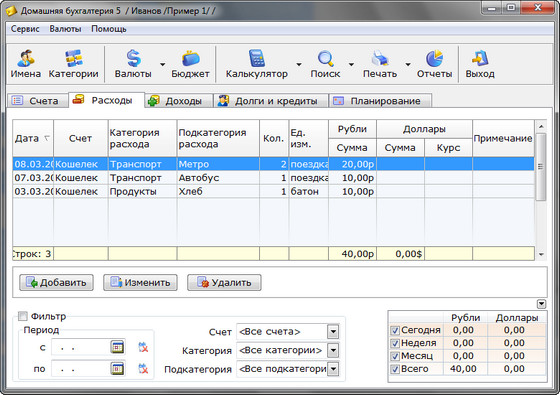Switch to the Счета tab
The height and width of the screenshot is (395, 560).
pyautogui.click(x=38, y=101)
